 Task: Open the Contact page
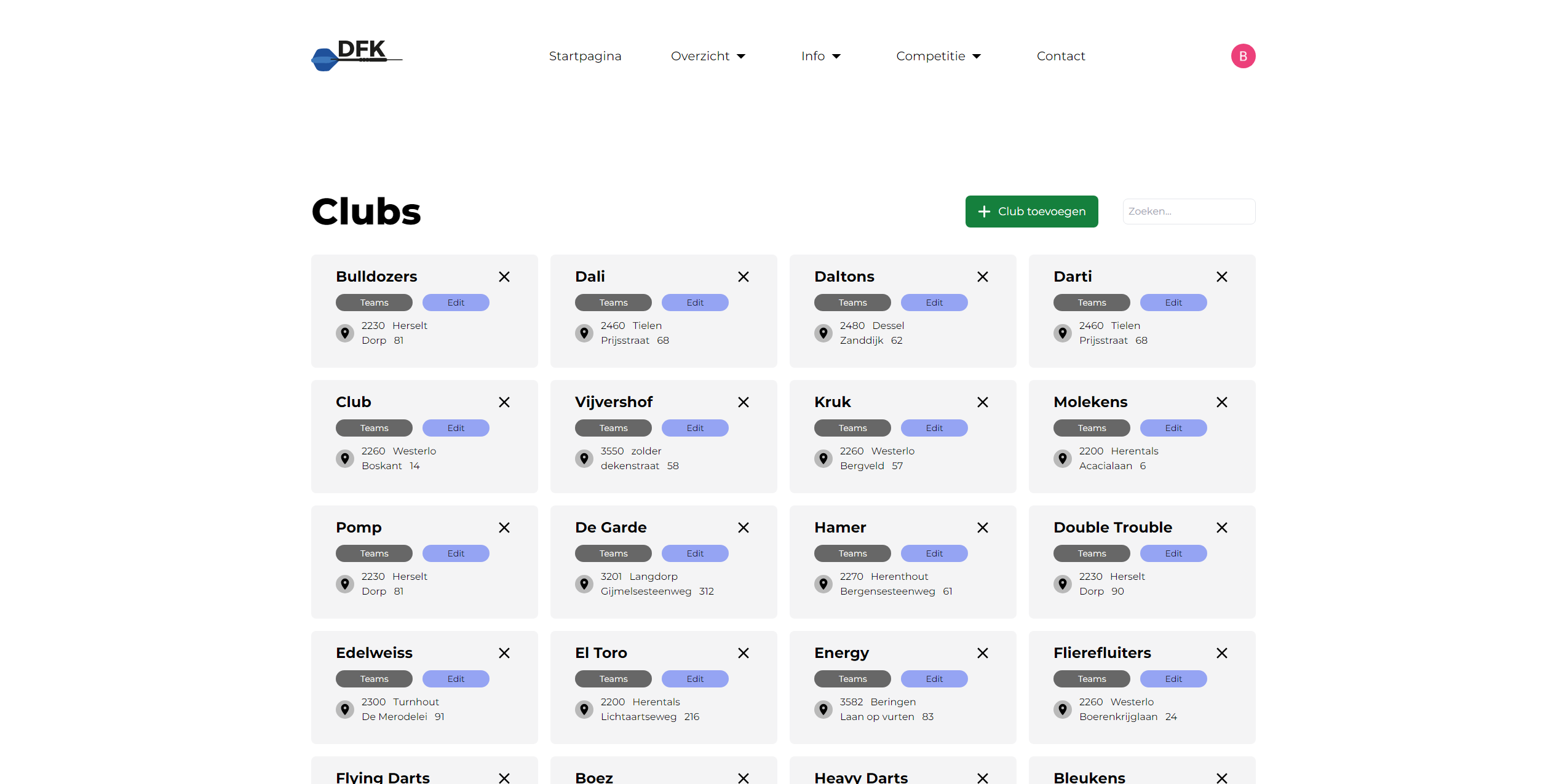pos(1060,56)
